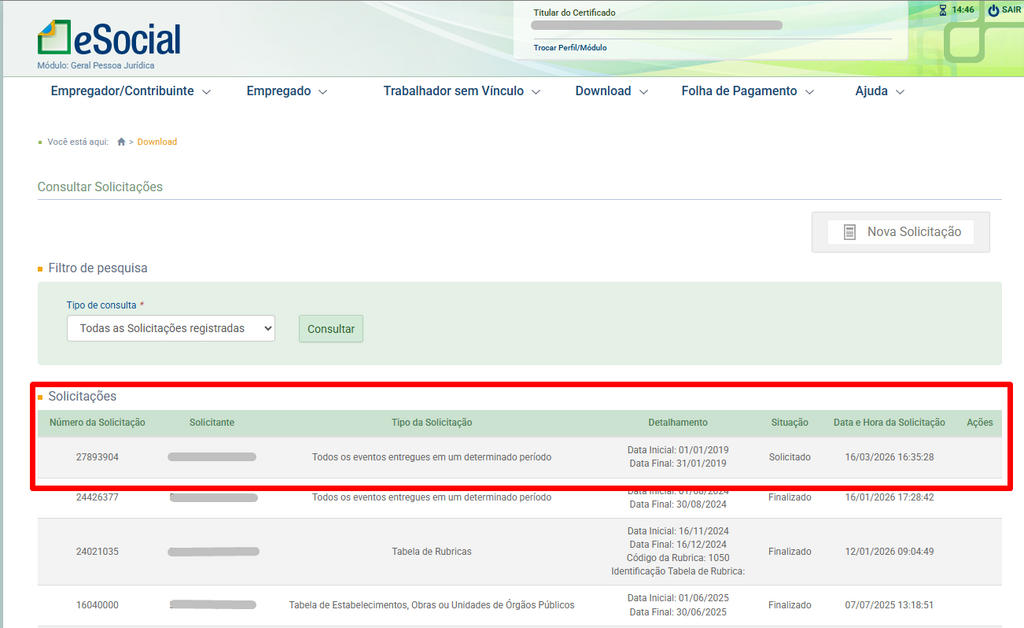Select the Tabela de Rubricas request row

click(431, 551)
